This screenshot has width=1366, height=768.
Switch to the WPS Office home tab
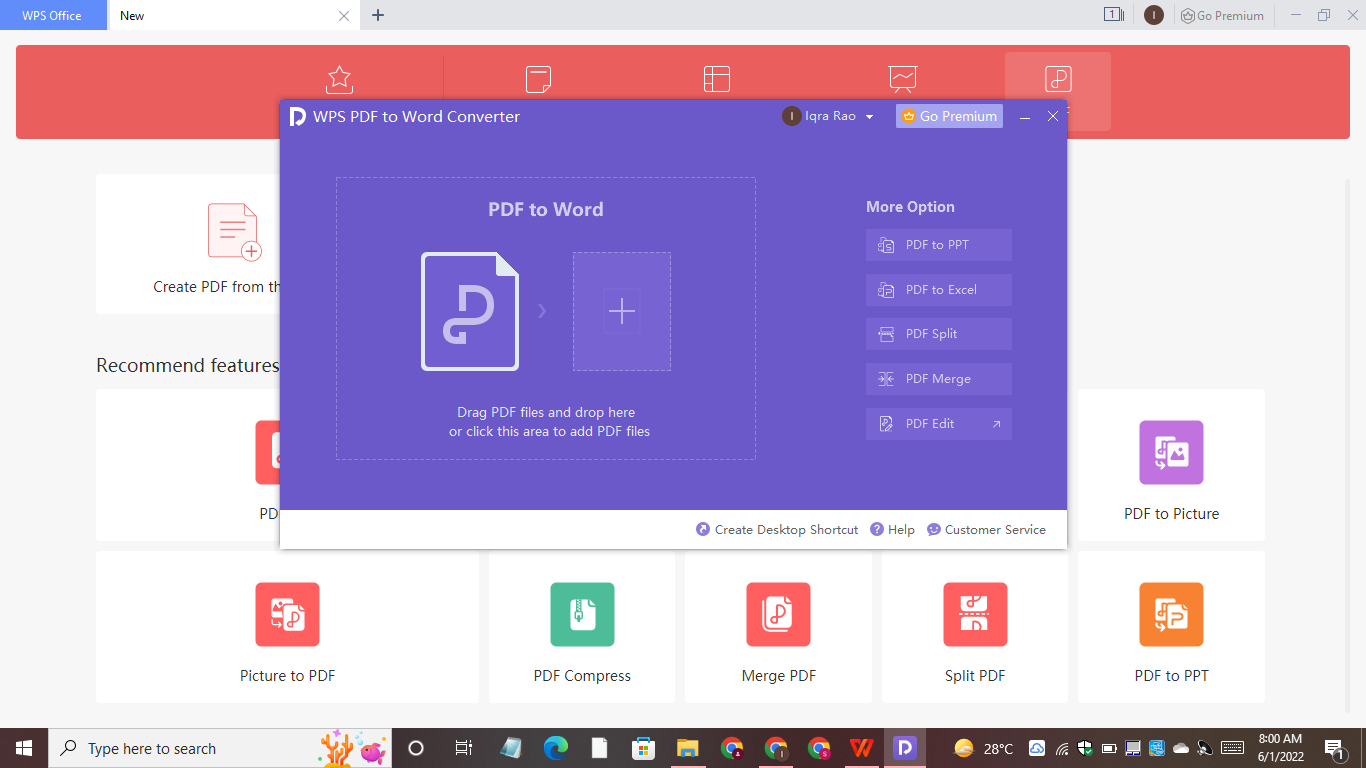[x=52, y=15]
